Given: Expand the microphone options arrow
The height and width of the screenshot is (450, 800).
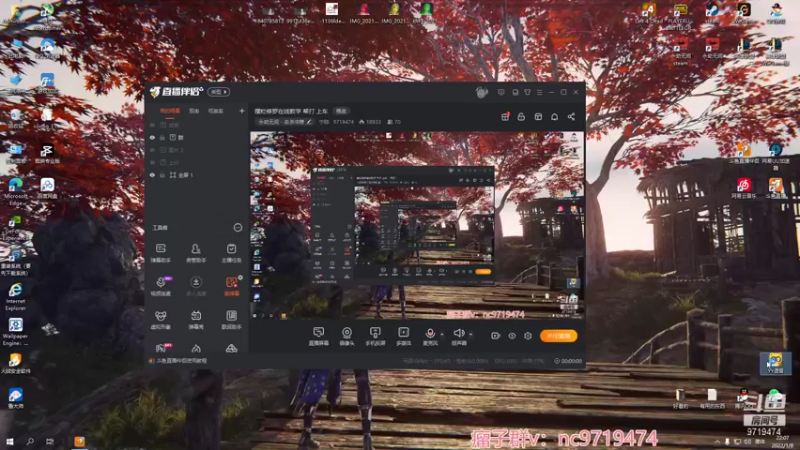Looking at the screenshot, I should 442,335.
